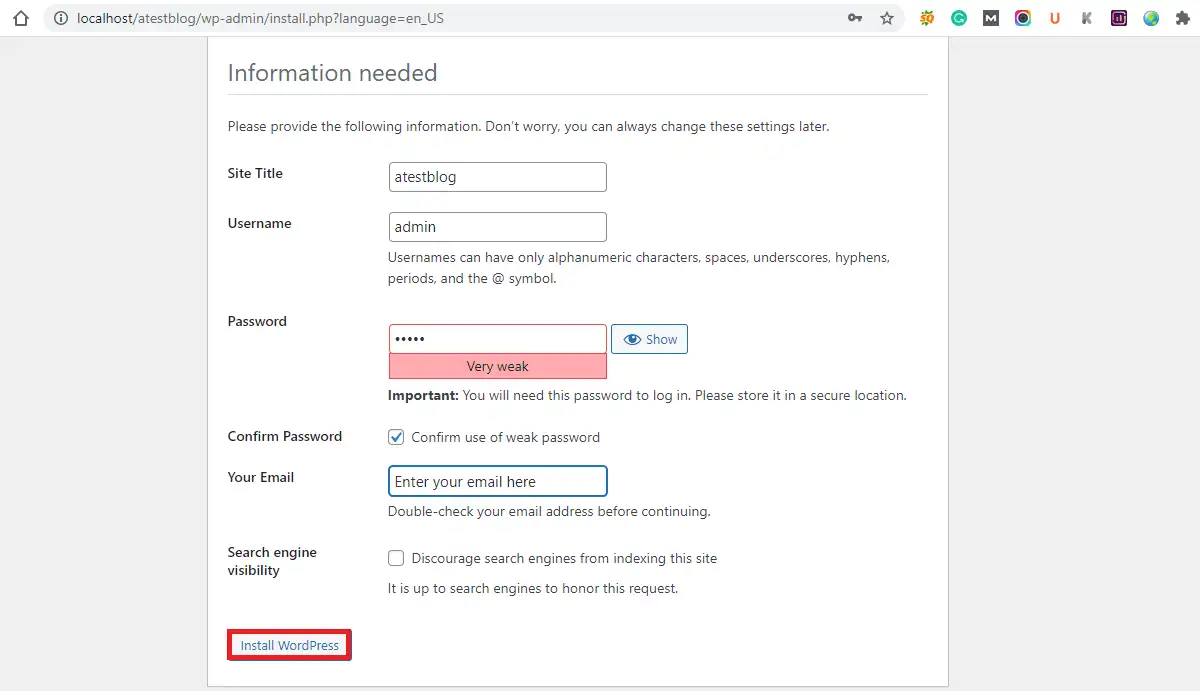The height and width of the screenshot is (691, 1200).
Task: Click the Information needed heading
Action: (x=332, y=73)
